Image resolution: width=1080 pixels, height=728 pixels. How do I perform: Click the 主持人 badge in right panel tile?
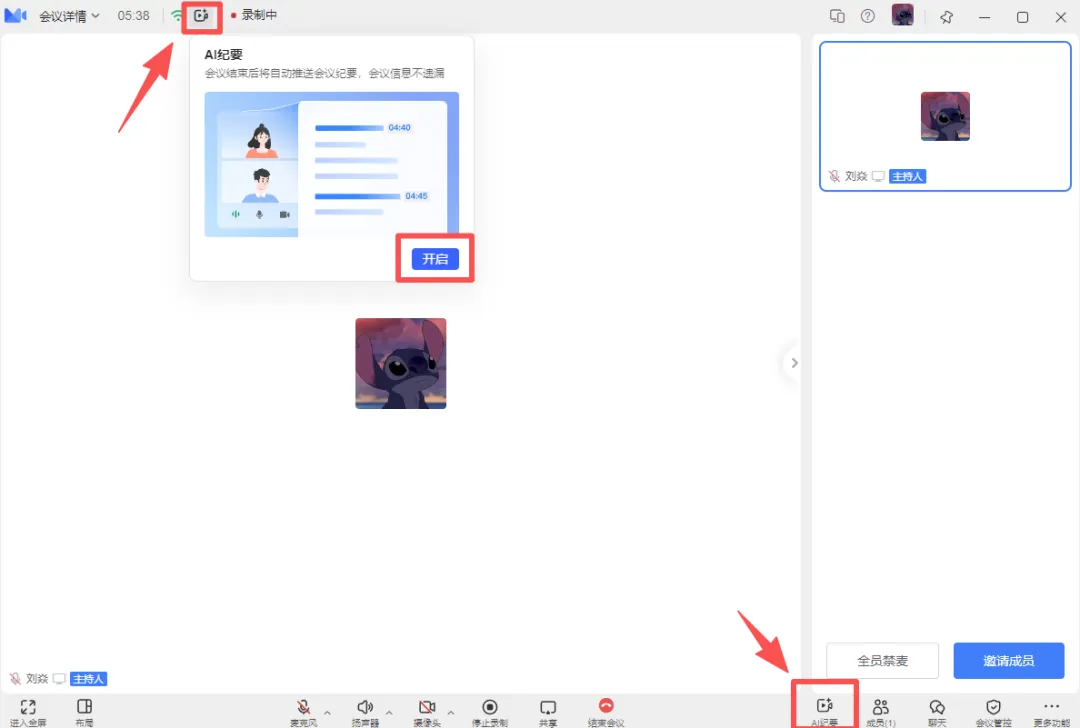pyautogui.click(x=907, y=176)
